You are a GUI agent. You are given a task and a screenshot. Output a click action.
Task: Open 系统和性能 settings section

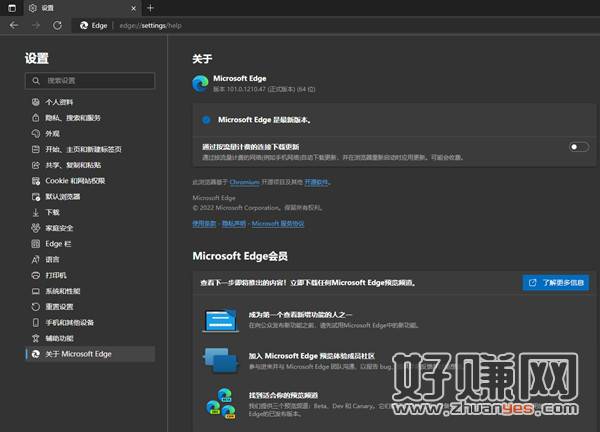tap(62, 291)
